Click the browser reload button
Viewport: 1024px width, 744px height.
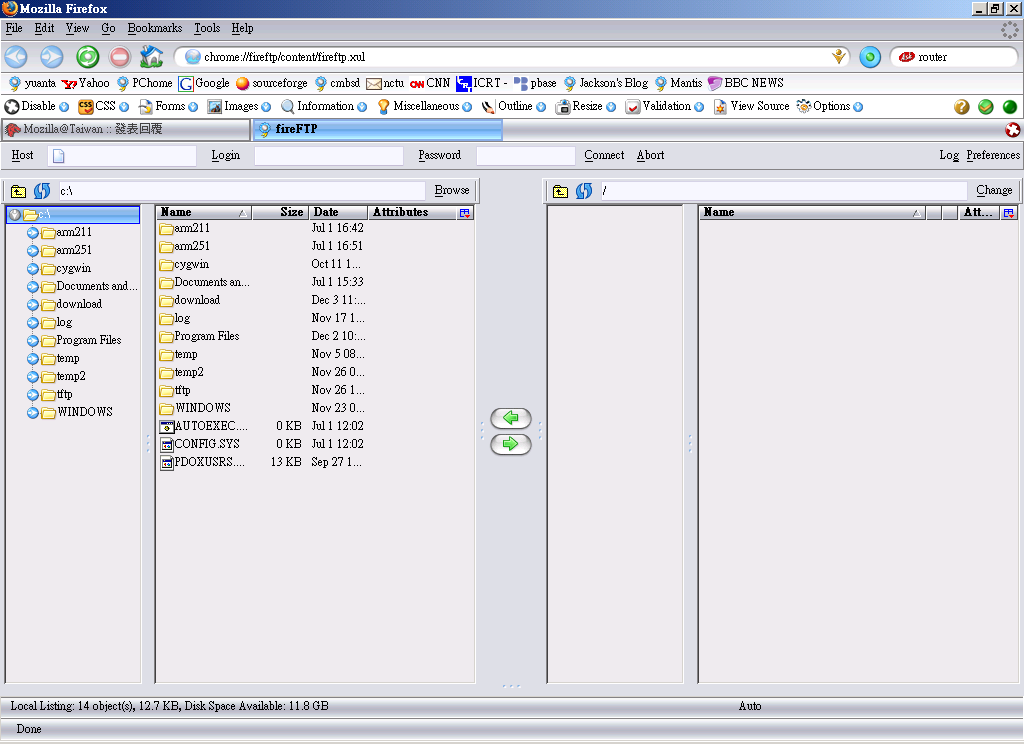click(87, 57)
